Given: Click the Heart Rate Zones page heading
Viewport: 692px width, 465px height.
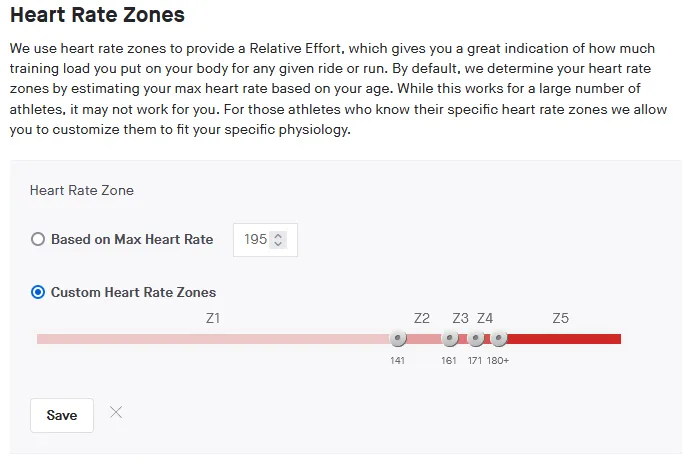Looking at the screenshot, I should pos(97,15).
